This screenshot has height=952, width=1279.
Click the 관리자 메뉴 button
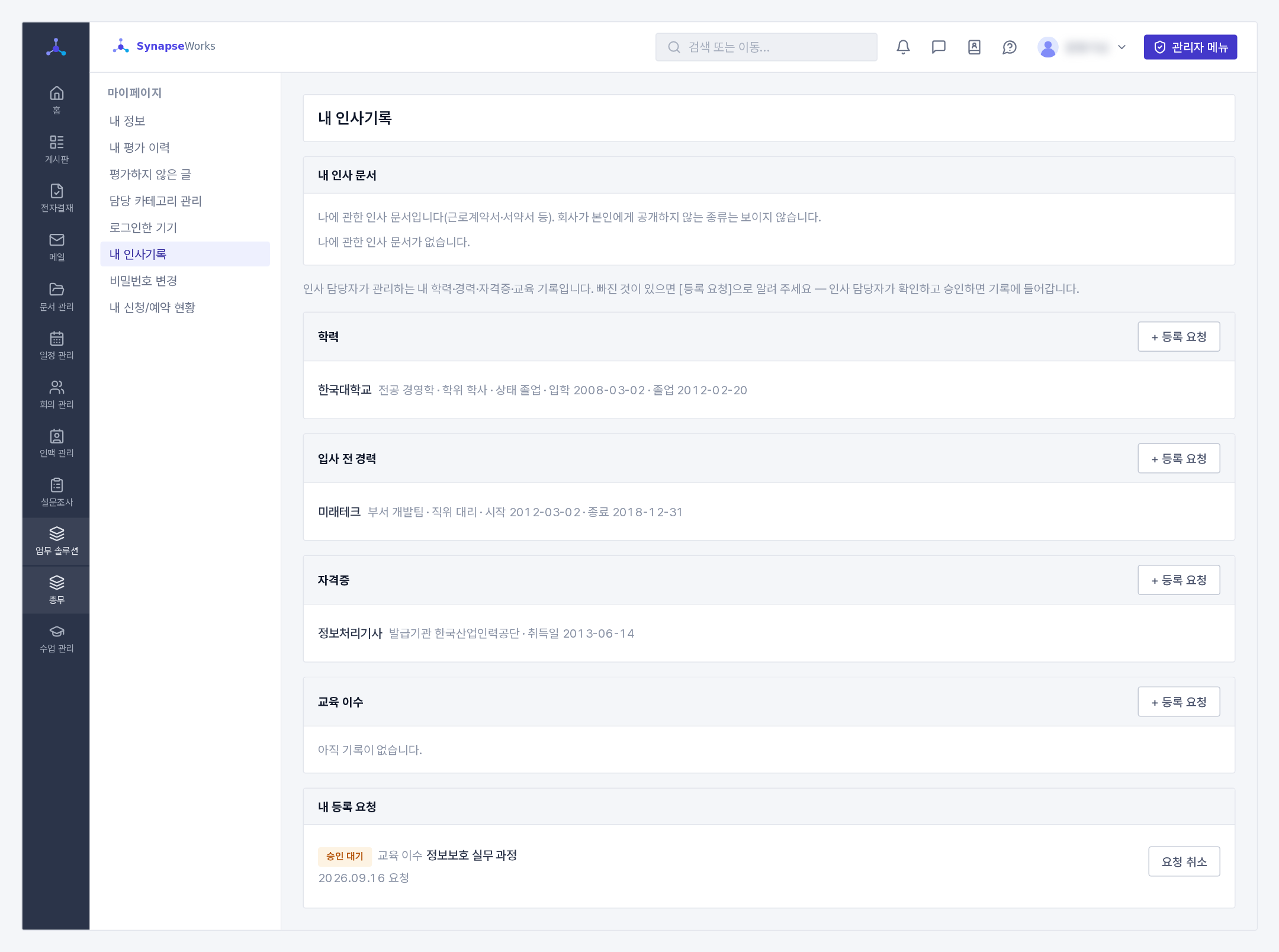(x=1190, y=47)
